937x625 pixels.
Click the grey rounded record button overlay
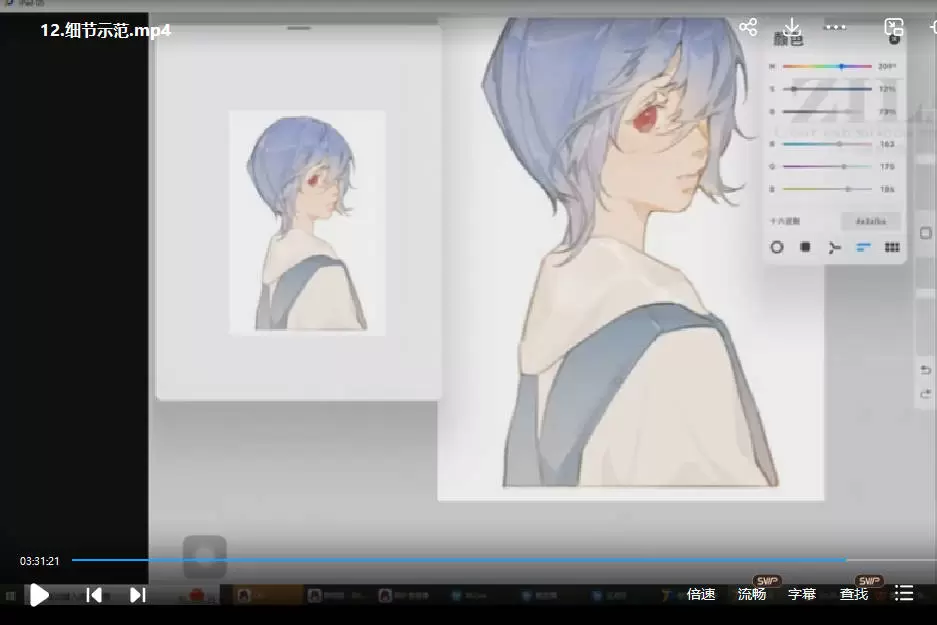[x=204, y=557]
